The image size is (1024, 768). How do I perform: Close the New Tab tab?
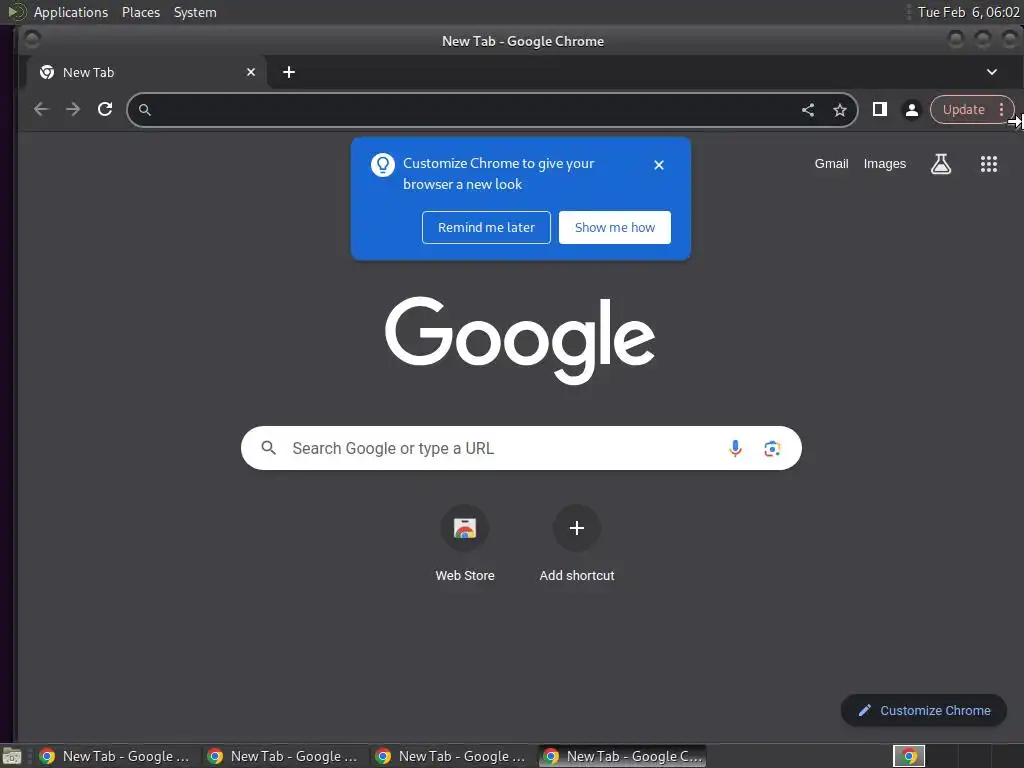251,72
